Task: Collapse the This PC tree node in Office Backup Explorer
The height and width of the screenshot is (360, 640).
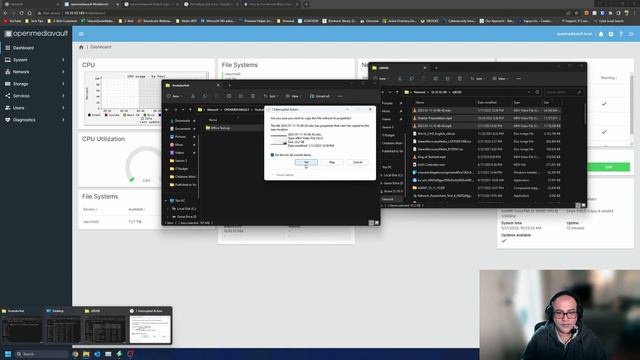Action: [x=166, y=201]
